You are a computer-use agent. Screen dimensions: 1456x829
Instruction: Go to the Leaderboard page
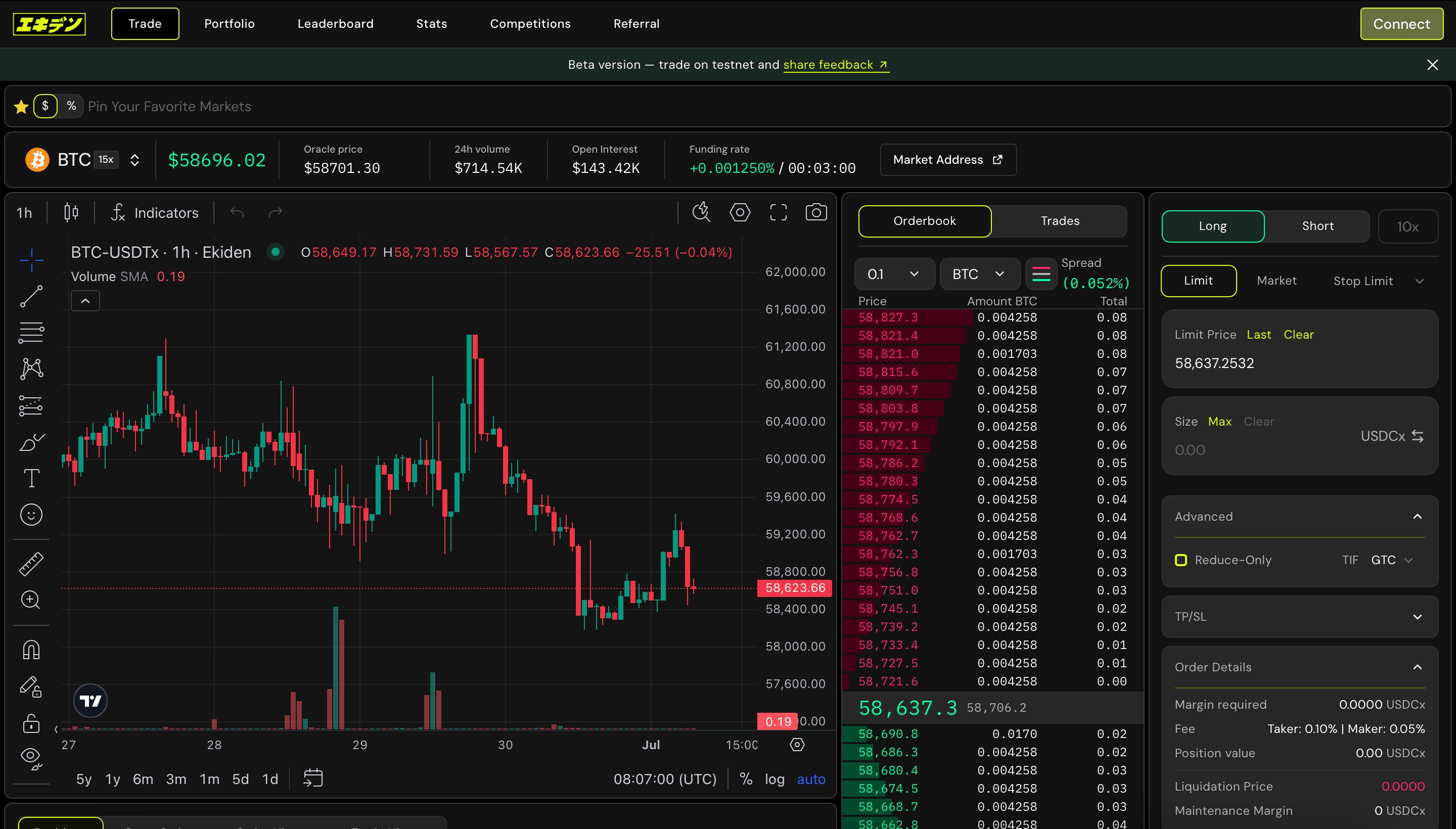[x=335, y=24]
